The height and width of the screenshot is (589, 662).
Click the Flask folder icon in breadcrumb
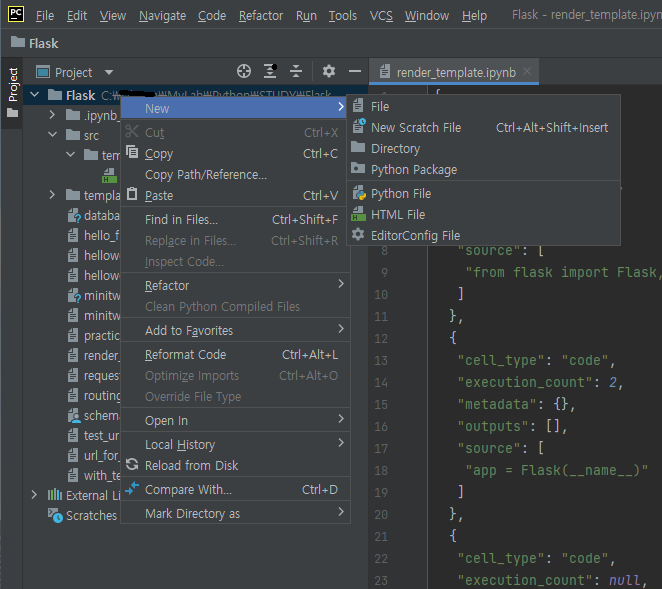coord(18,42)
